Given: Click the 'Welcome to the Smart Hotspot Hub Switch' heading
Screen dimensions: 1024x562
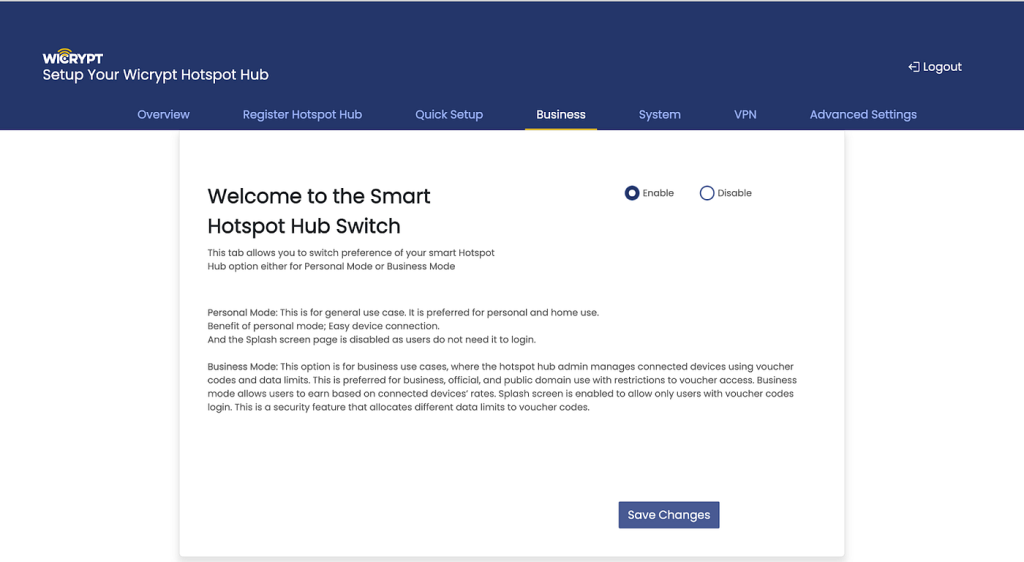Looking at the screenshot, I should click(319, 211).
